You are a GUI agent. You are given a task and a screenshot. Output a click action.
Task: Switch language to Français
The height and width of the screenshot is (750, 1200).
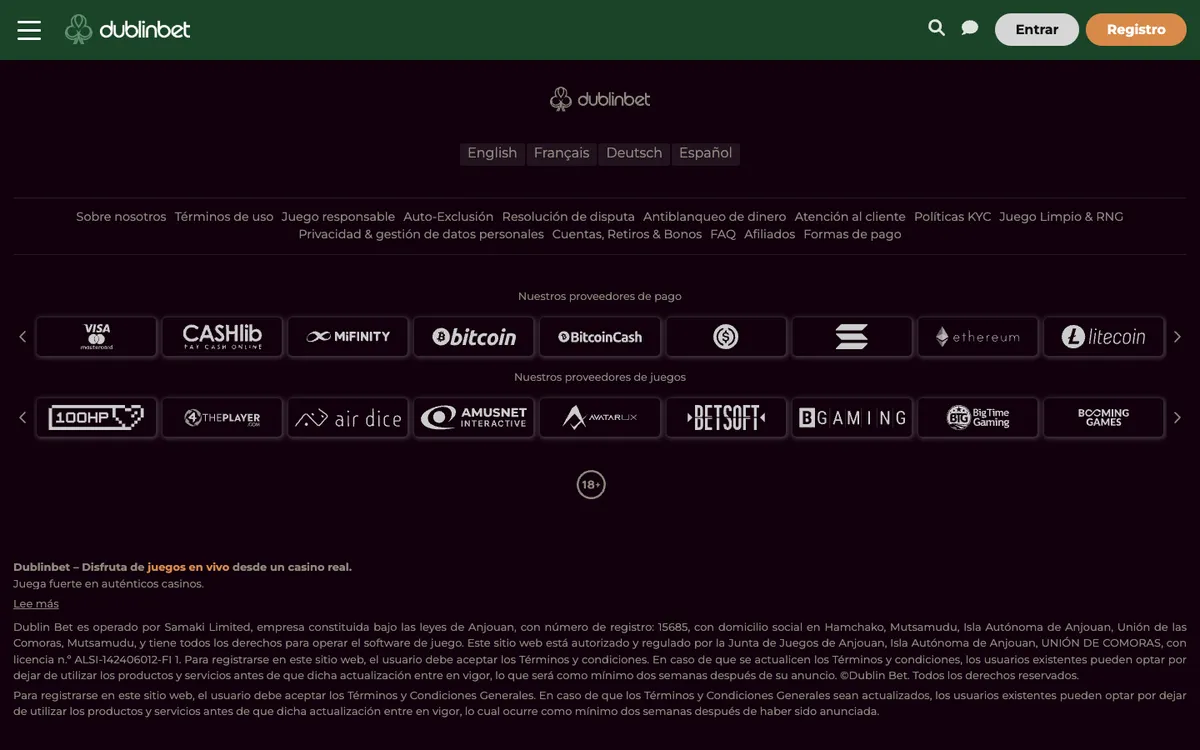[x=562, y=153]
